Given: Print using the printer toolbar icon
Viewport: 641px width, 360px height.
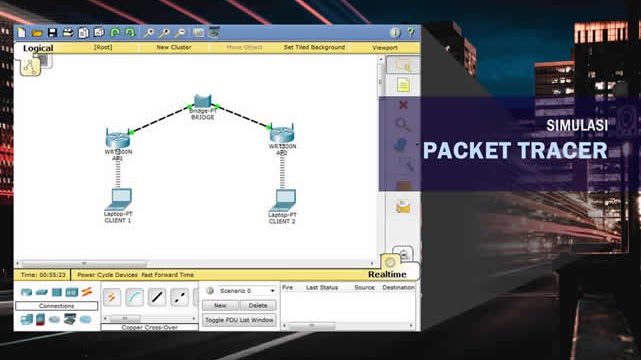Looking at the screenshot, I should pyautogui.click(x=68, y=33).
